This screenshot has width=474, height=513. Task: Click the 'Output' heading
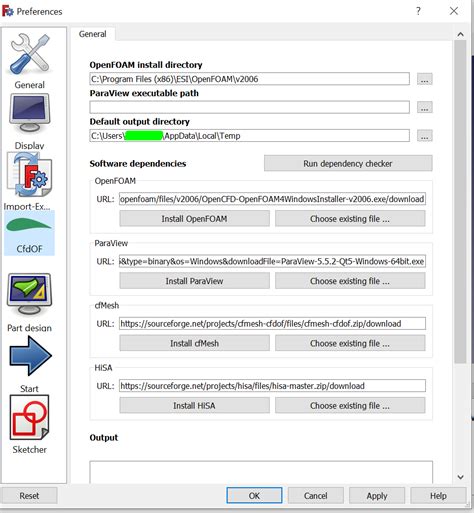pos(104,438)
